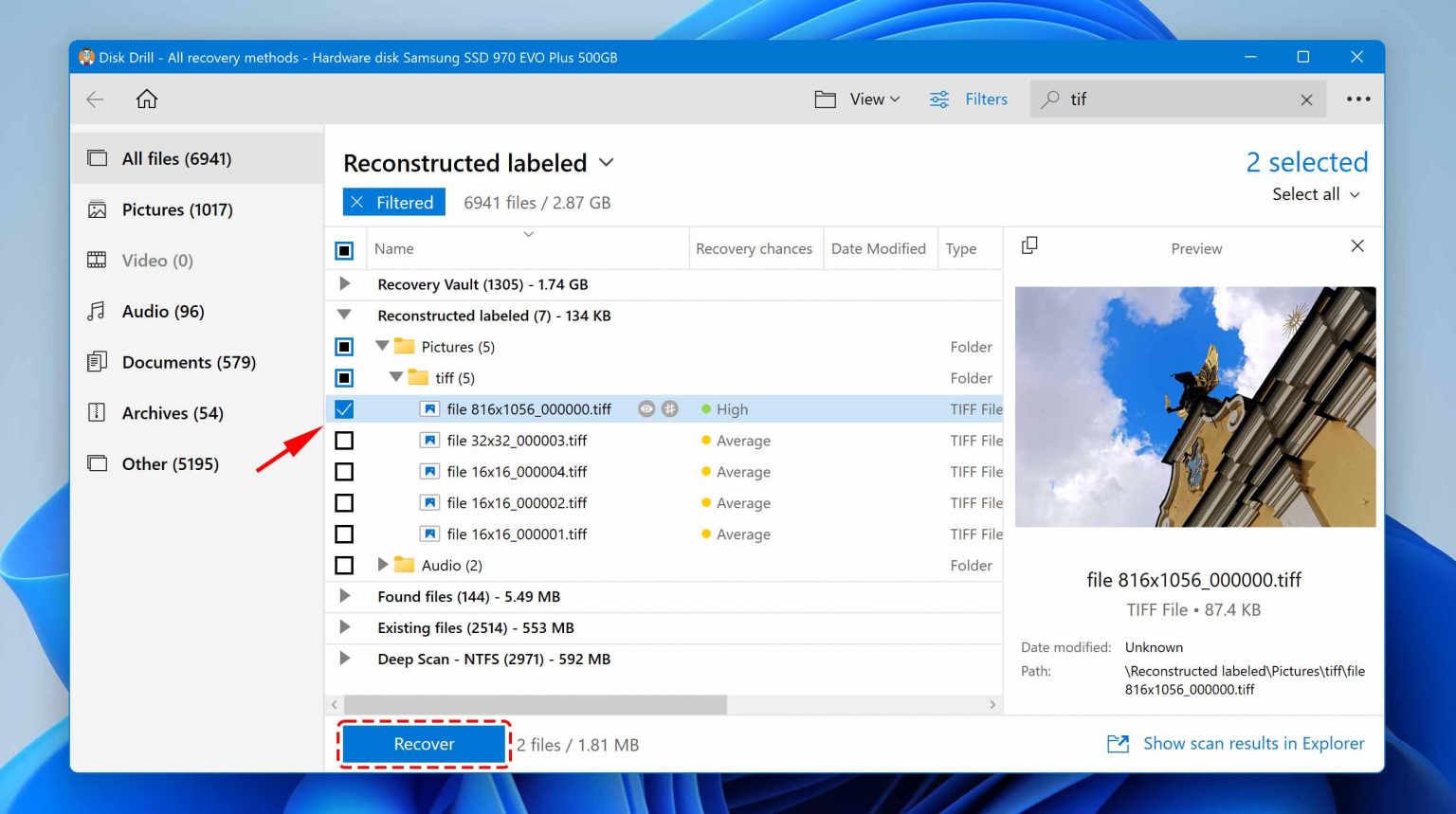Open the hex view icon for file 816x1056
The width and height of the screenshot is (1456, 814).
coord(670,408)
